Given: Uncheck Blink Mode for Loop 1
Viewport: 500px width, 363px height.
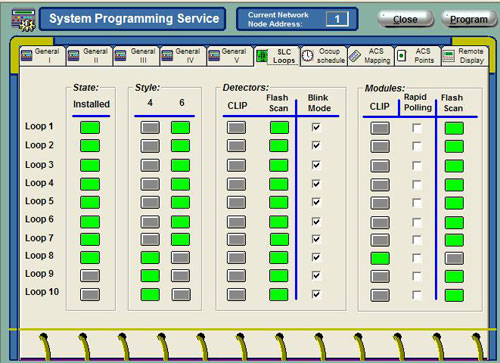Looking at the screenshot, I should pos(315,127).
